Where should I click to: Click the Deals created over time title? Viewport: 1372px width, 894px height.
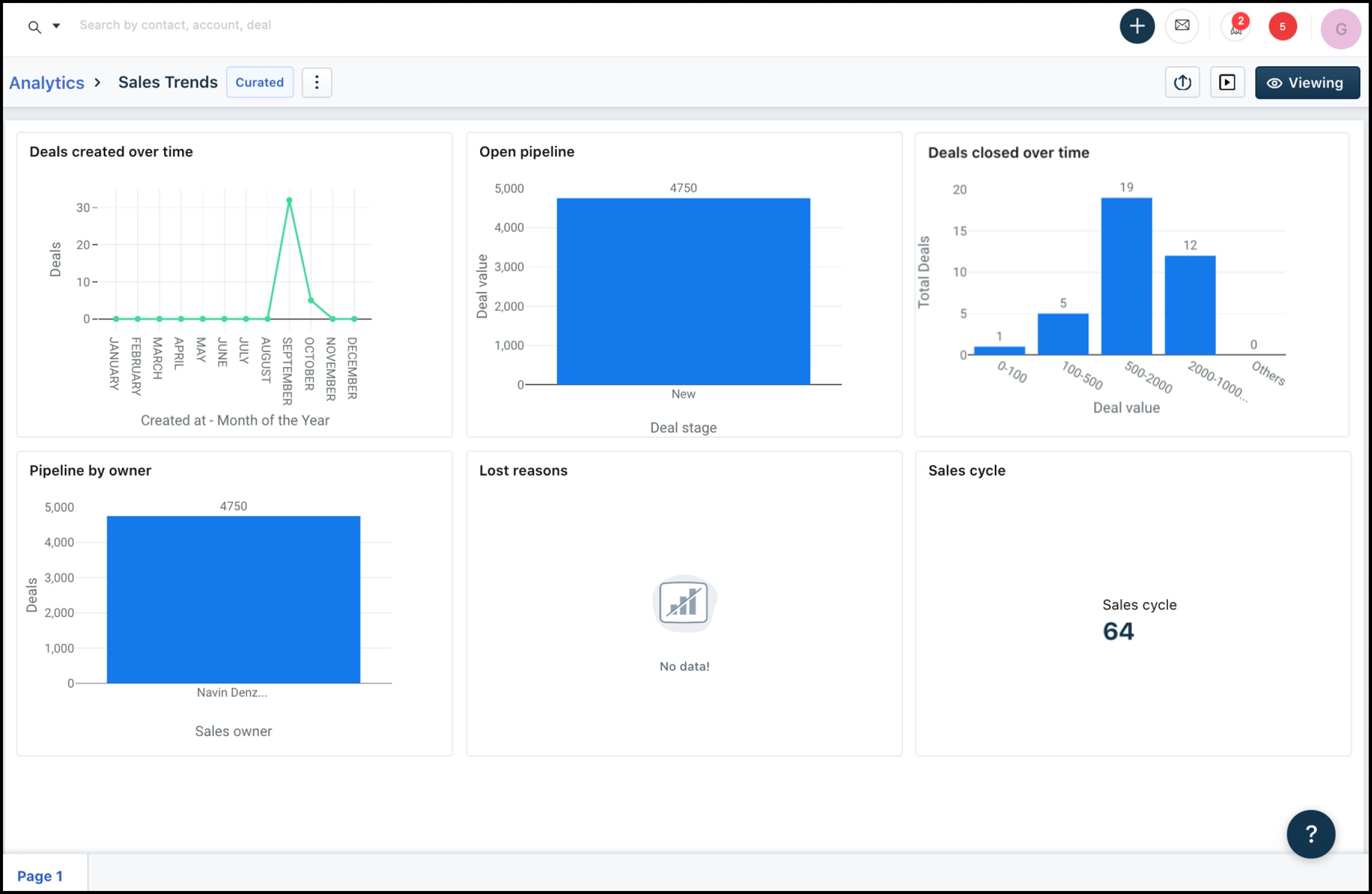coord(111,152)
